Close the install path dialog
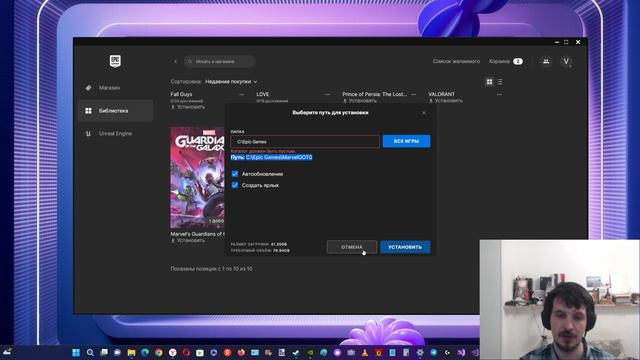The width and height of the screenshot is (640, 360). pos(424,113)
